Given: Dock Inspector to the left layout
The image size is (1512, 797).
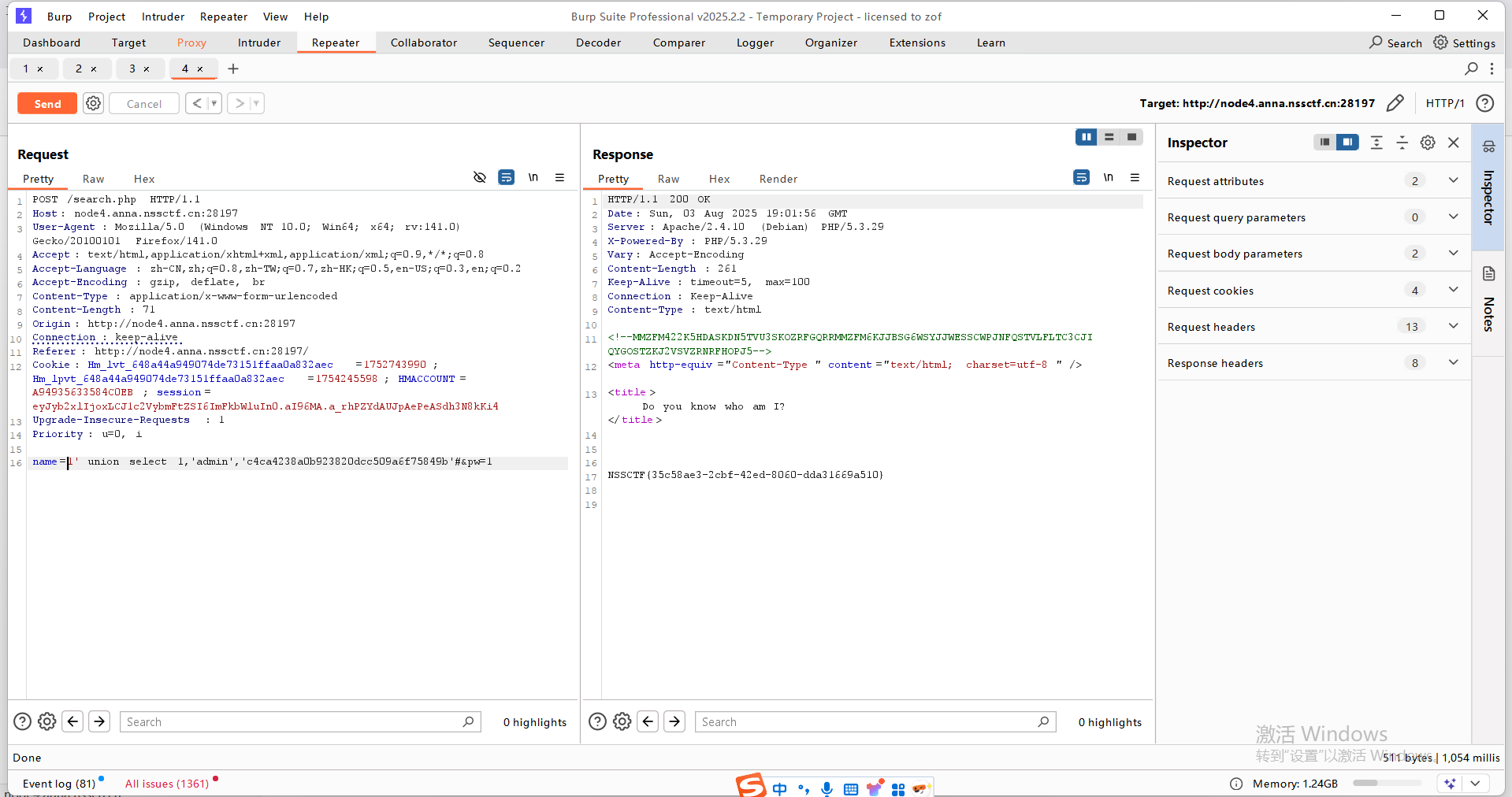Looking at the screenshot, I should click(1324, 143).
